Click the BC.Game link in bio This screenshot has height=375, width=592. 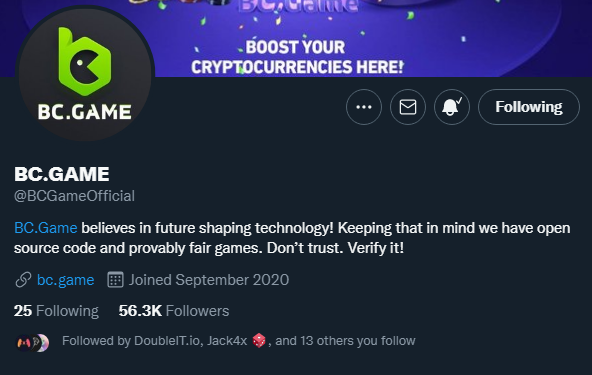(46, 228)
